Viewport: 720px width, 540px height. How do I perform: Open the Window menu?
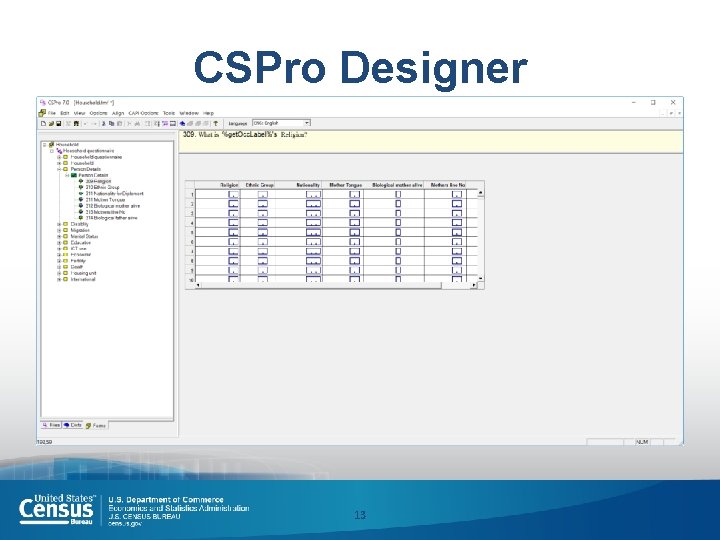point(189,113)
